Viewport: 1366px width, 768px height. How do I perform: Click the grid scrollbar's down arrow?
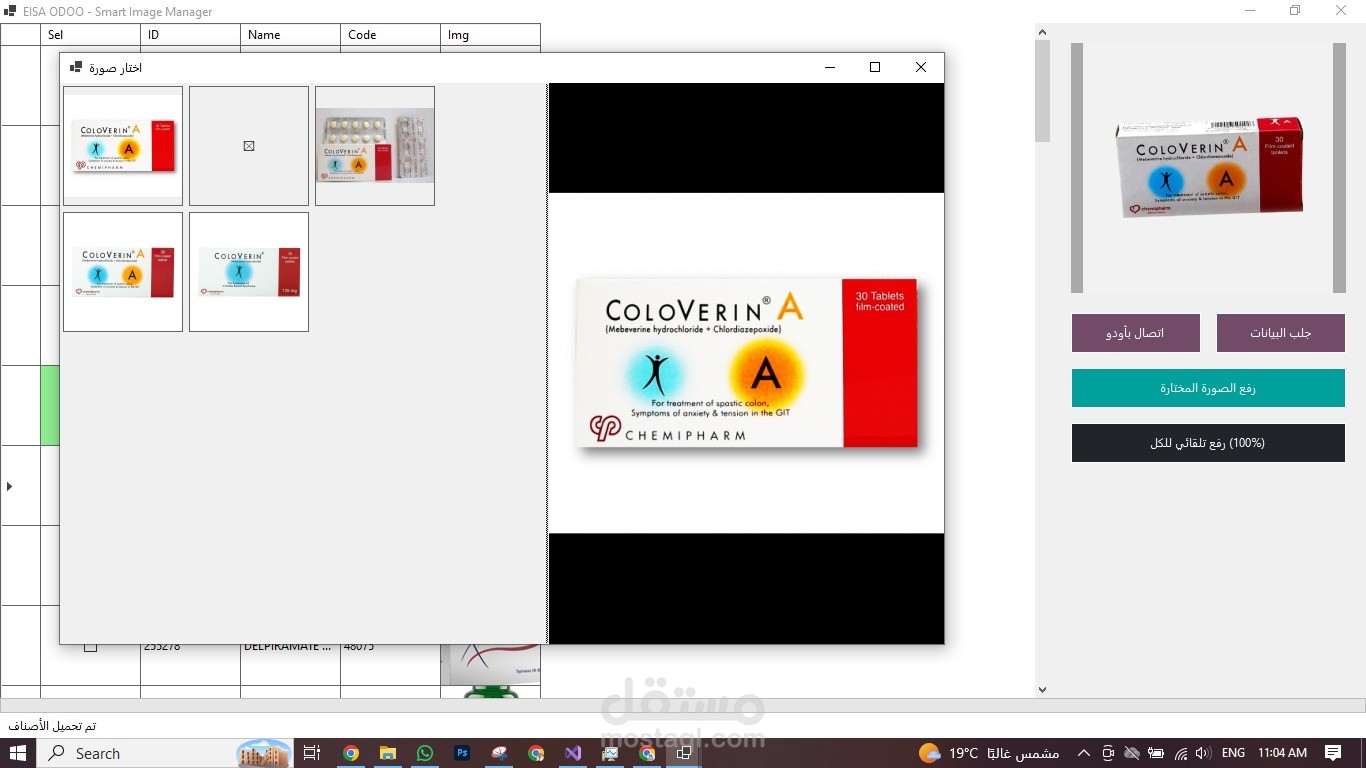(x=1042, y=689)
